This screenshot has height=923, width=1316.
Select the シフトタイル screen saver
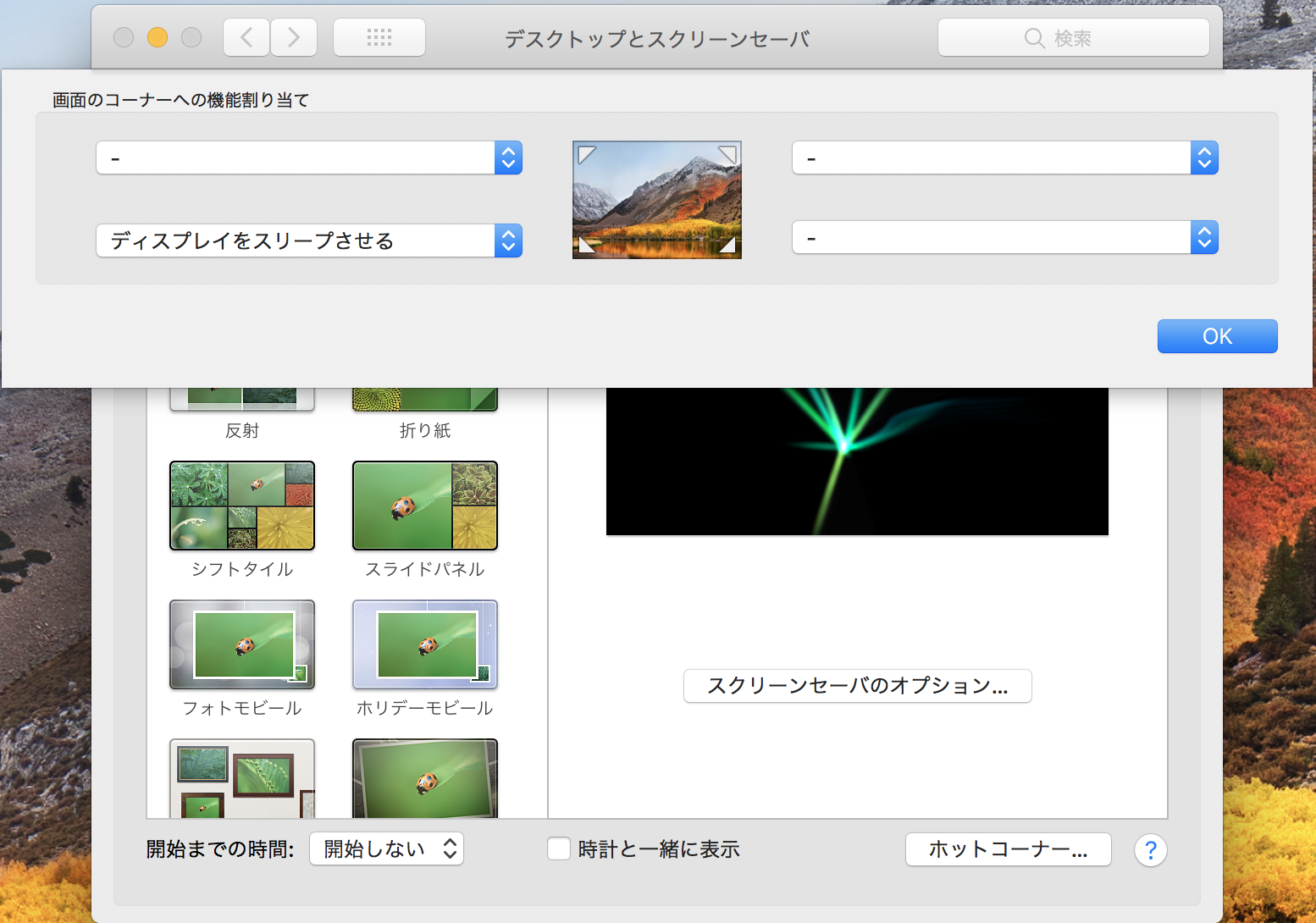click(x=242, y=506)
